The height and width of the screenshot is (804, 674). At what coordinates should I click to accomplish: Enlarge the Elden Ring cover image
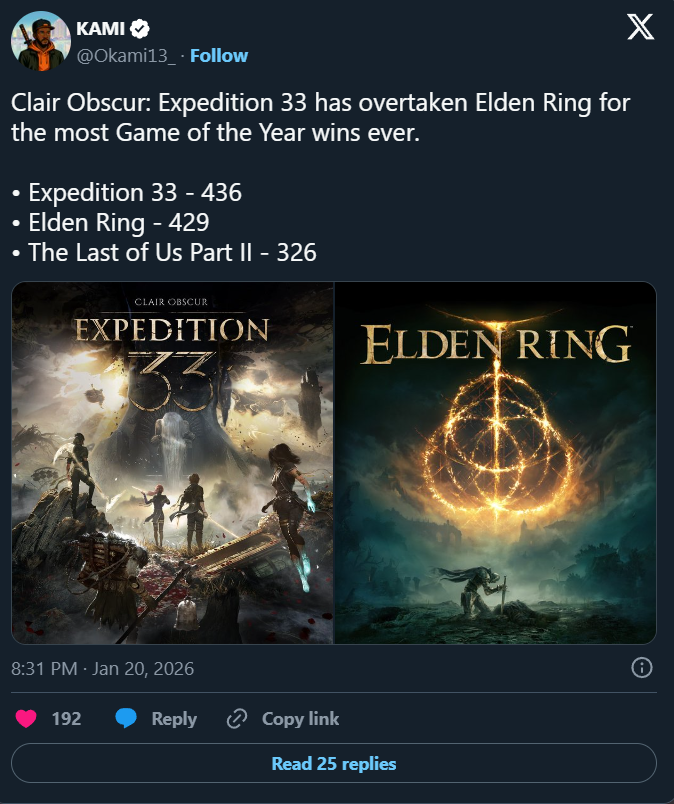[x=496, y=463]
